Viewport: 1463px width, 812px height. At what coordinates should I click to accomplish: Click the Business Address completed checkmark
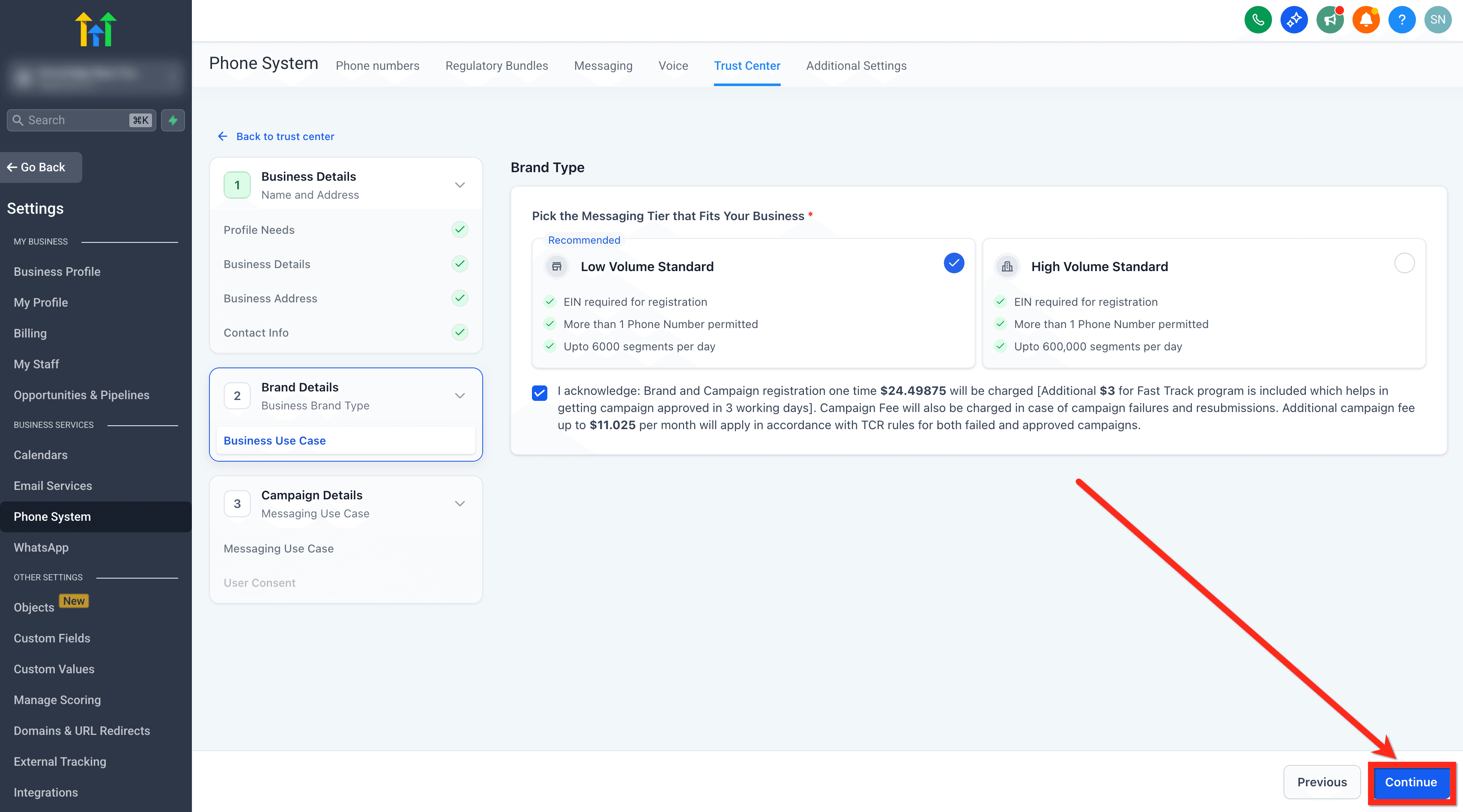460,298
